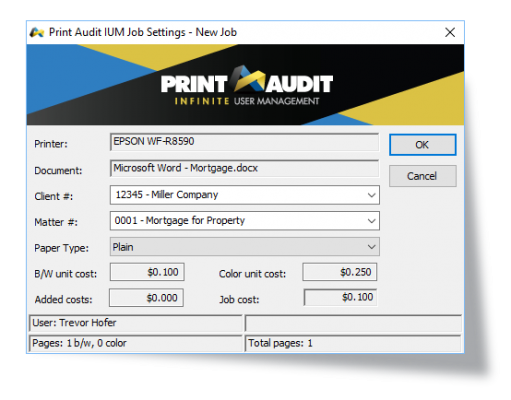Click the 'Color unit cost:' label
The height and width of the screenshot is (400, 511).
point(252,274)
